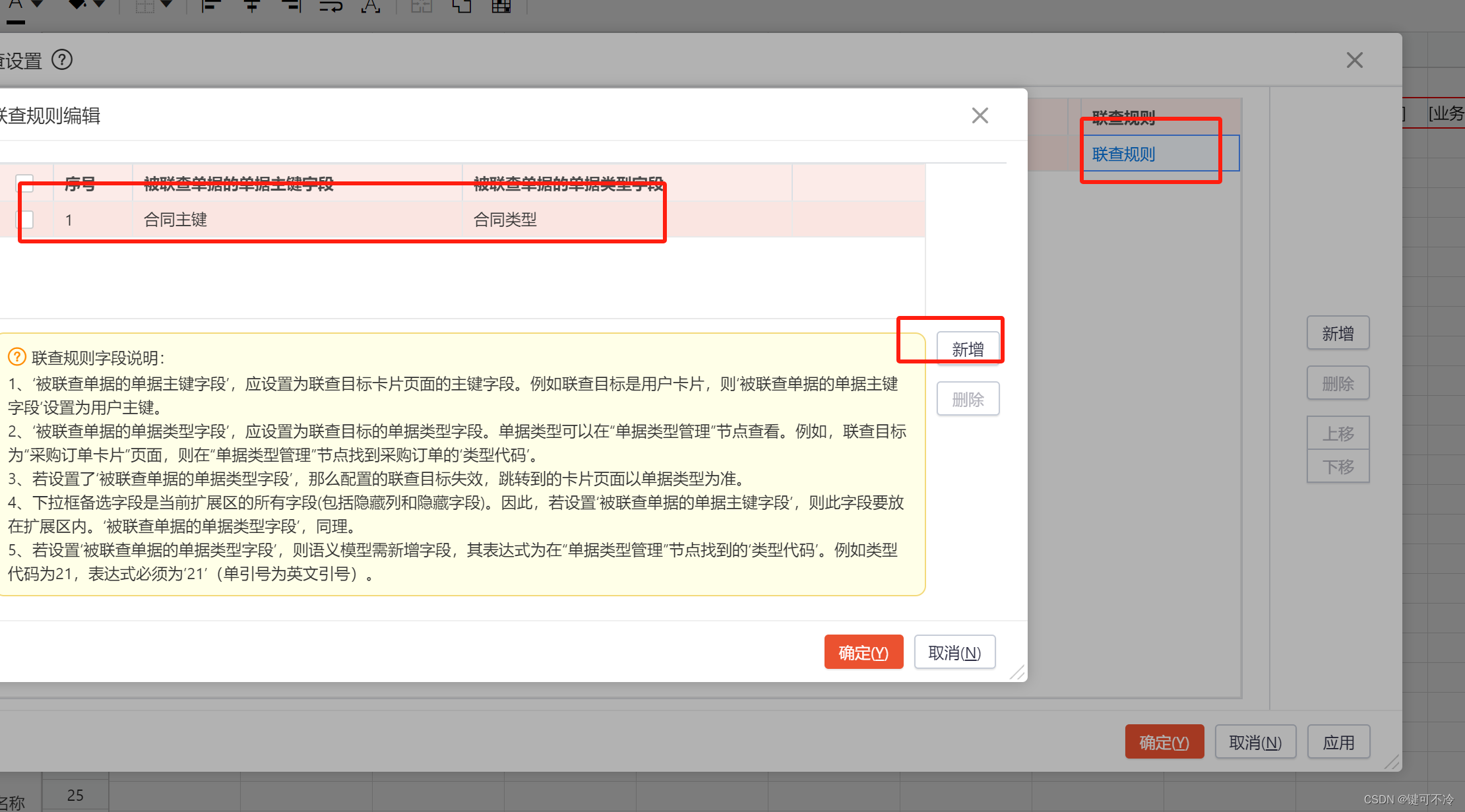1465x812 pixels.
Task: Open the text orientation tool on toolbar
Action: (x=371, y=7)
